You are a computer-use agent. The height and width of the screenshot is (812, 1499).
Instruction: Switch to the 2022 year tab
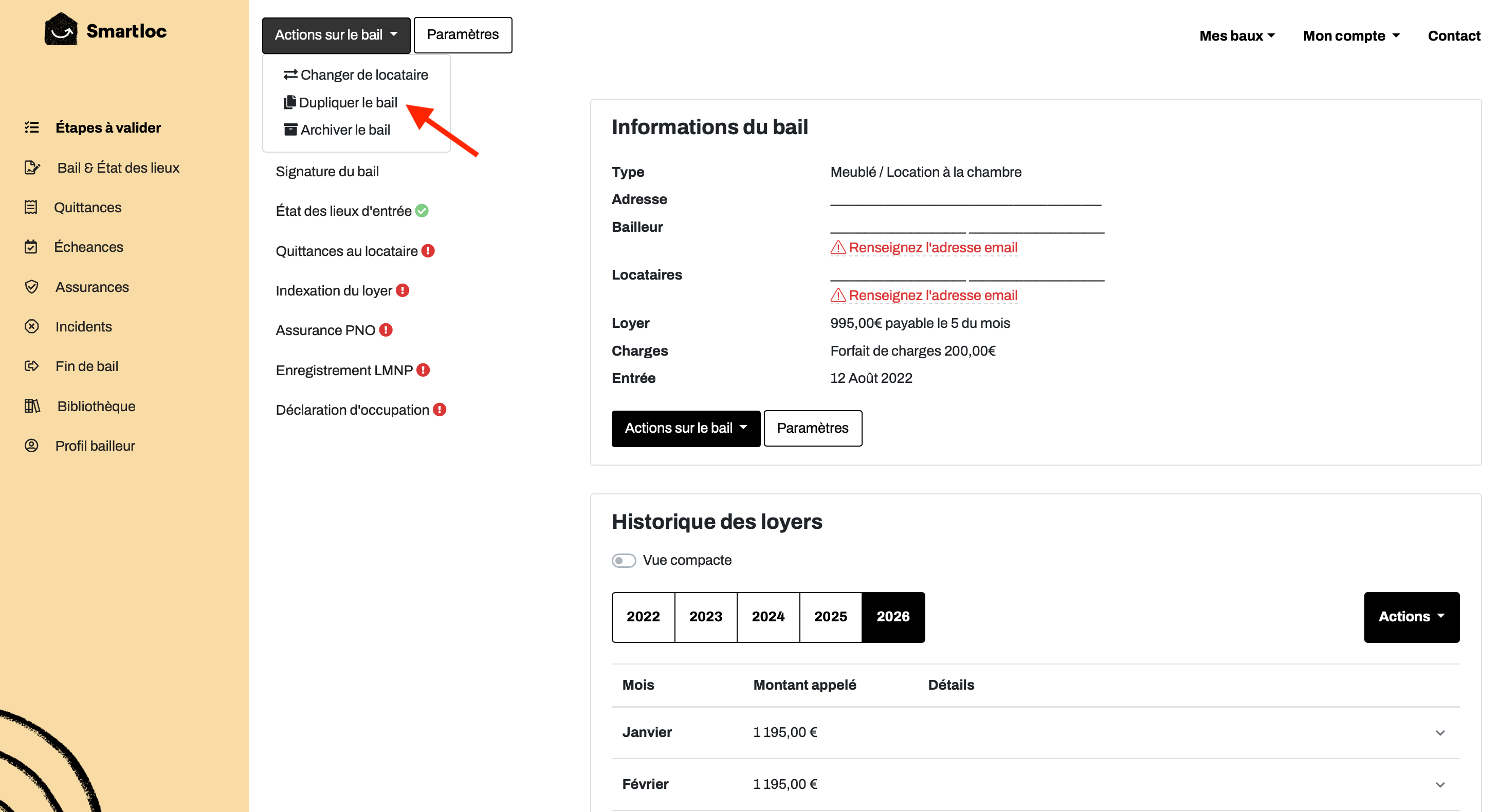pos(643,617)
